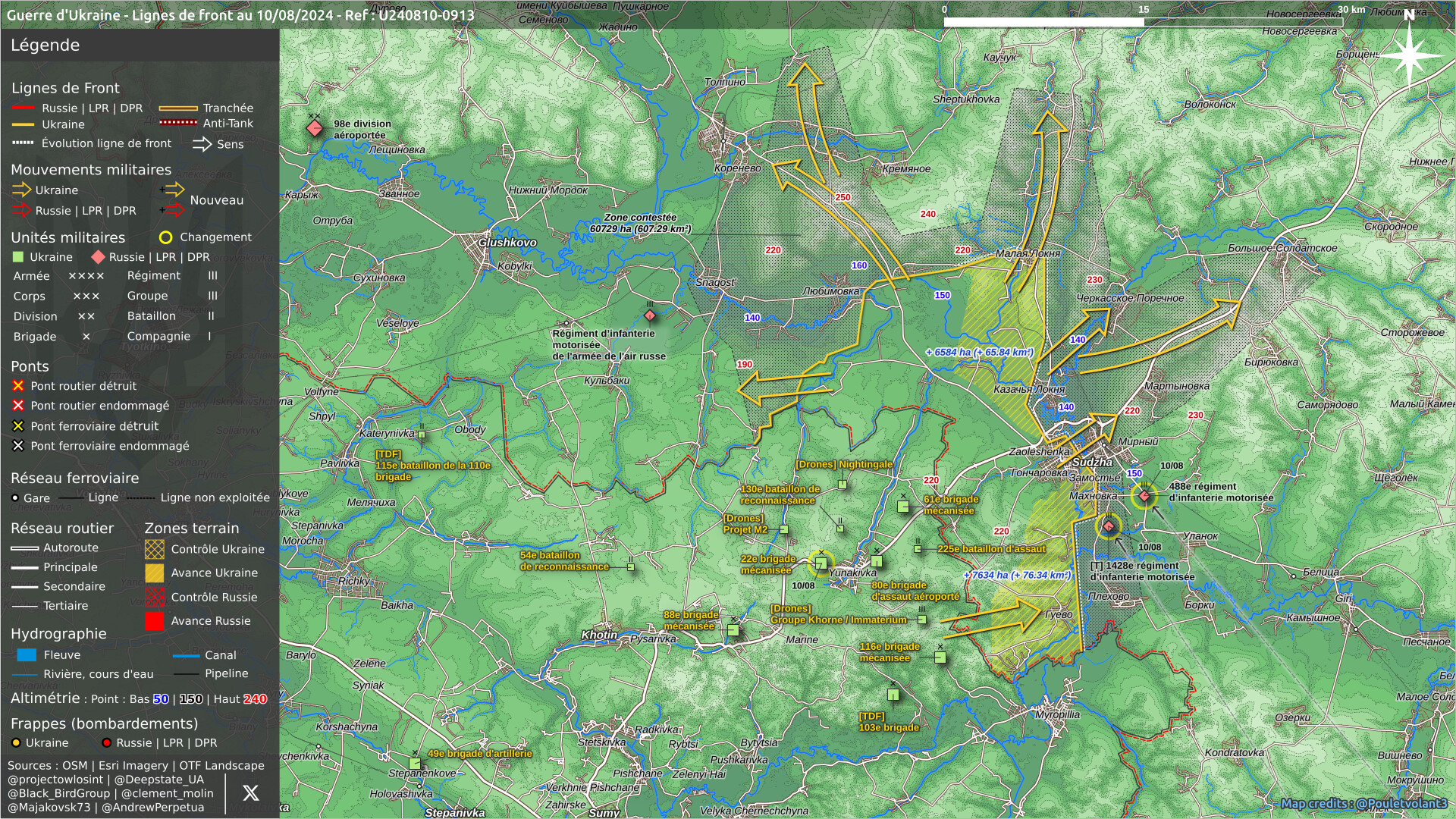Click the yellow Changement circle in legend
This screenshot has width=1456, height=819.
[165, 237]
